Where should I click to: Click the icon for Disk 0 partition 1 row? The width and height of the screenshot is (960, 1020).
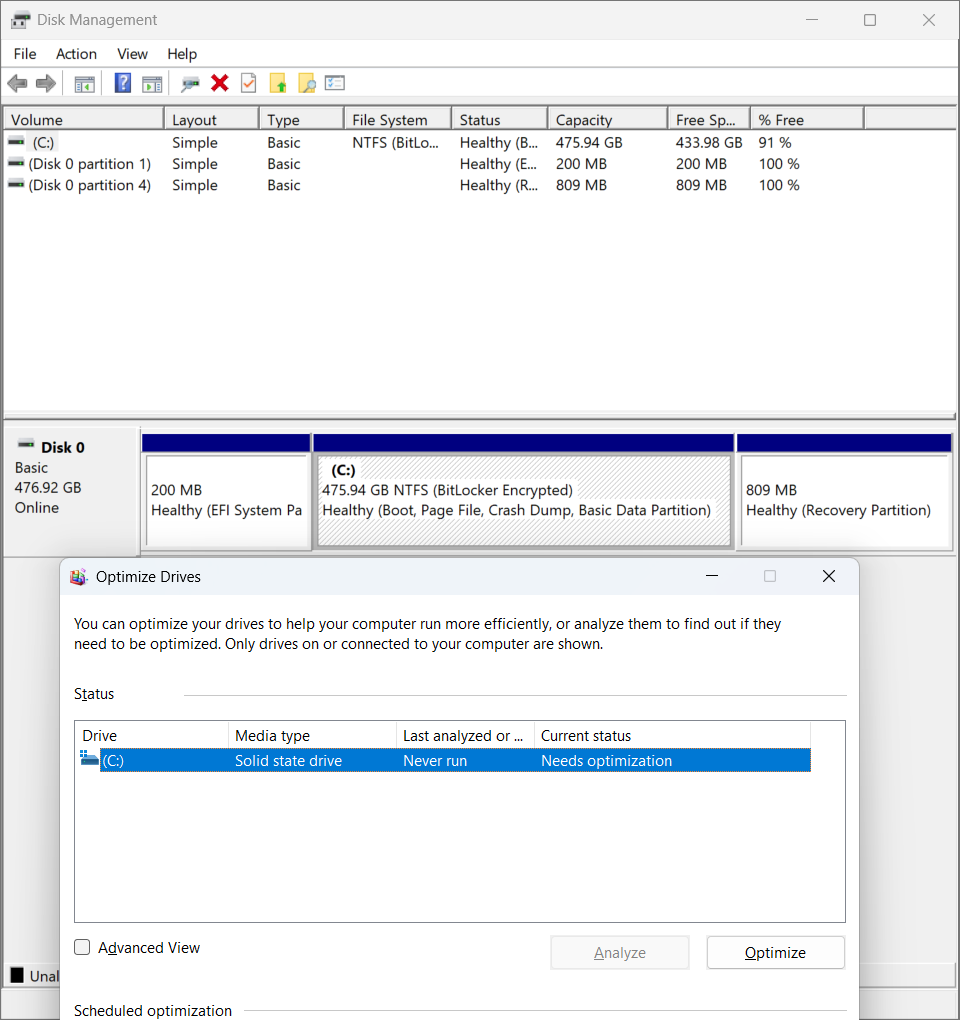point(16,163)
